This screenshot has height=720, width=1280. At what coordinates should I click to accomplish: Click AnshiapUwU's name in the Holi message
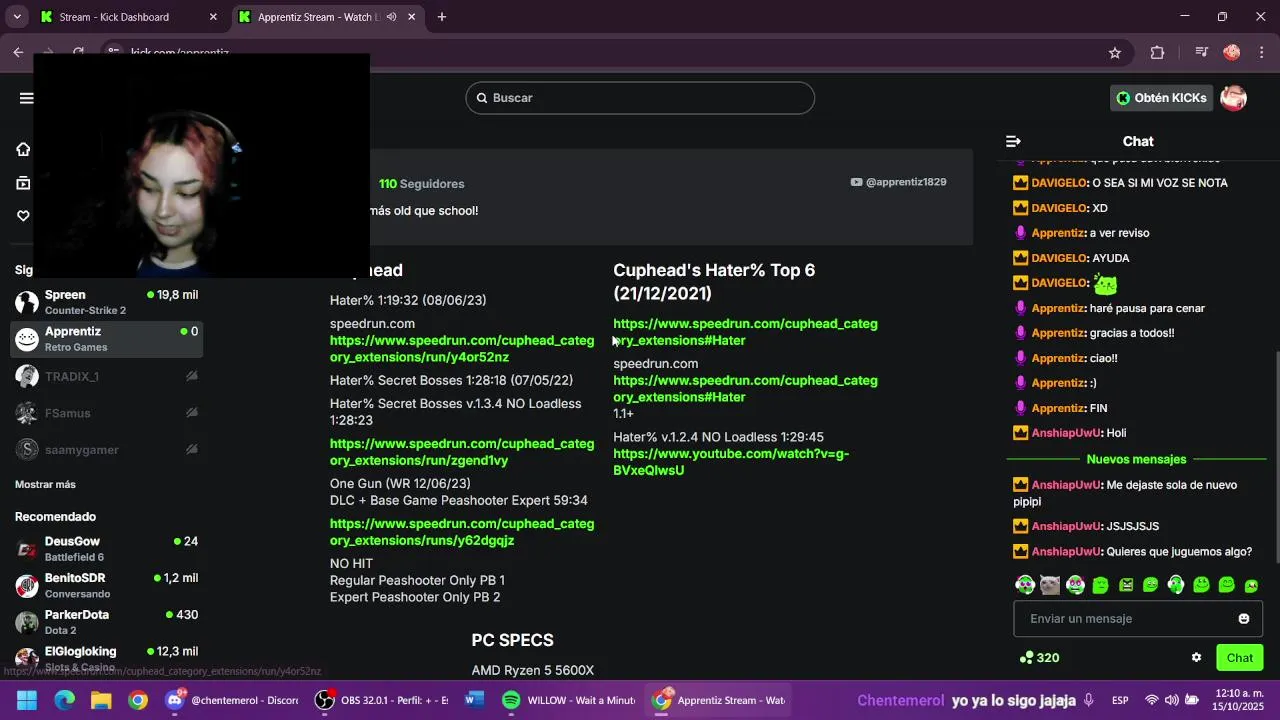pyautogui.click(x=1066, y=433)
